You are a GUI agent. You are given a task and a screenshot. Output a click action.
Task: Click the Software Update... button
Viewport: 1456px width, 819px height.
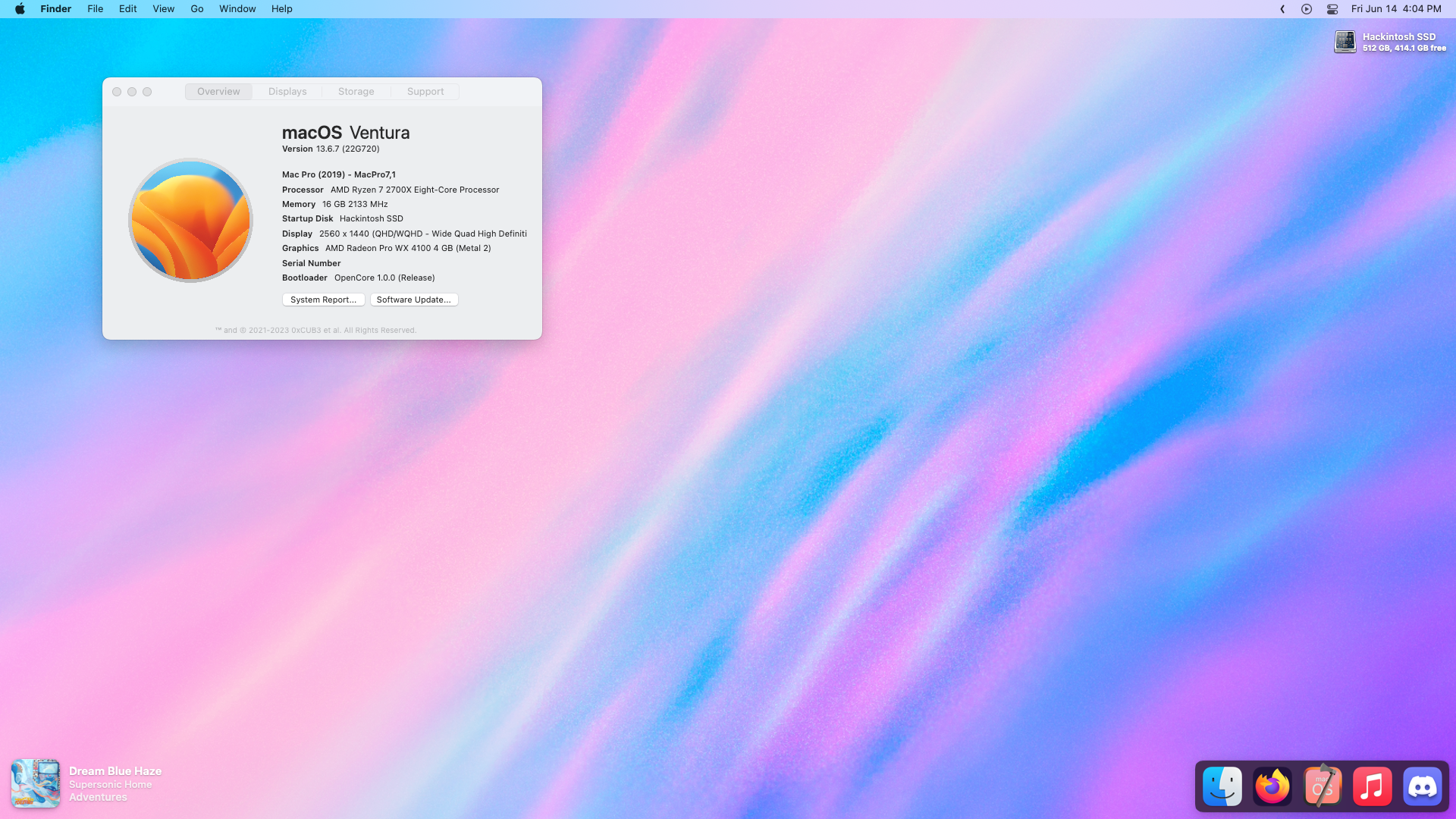coord(414,300)
